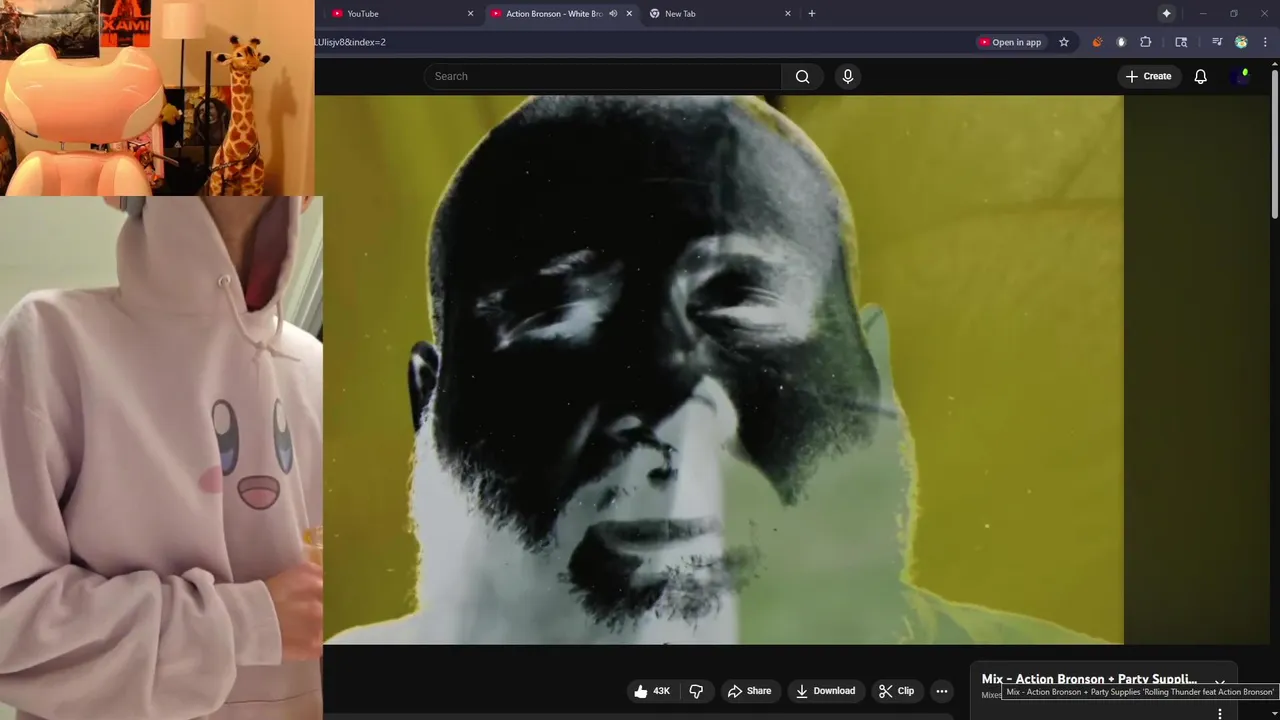Screen dimensions: 1280x720
Task: Switch to the Action Bronson tab
Action: click(x=563, y=14)
